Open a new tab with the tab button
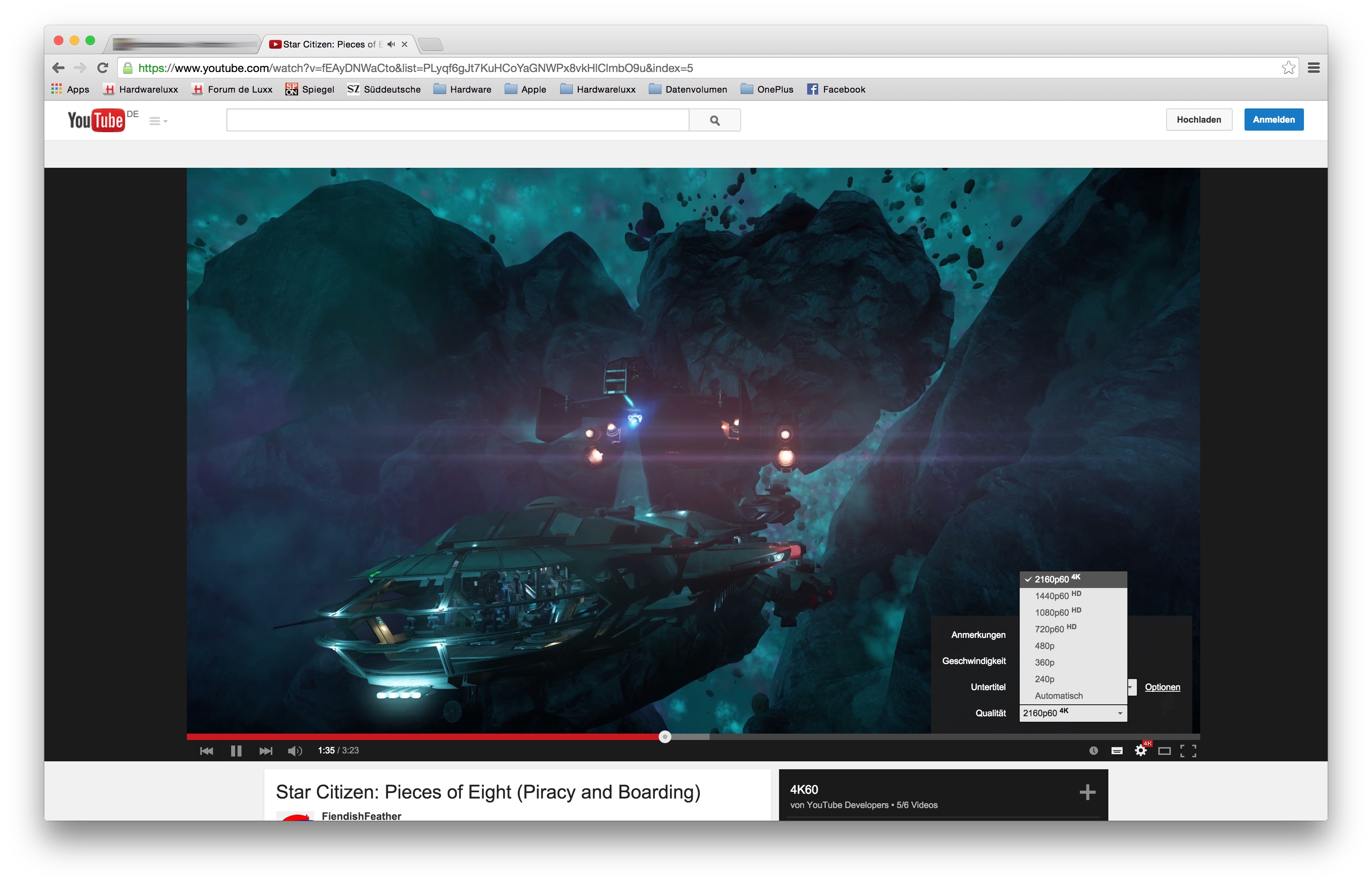 point(431,44)
